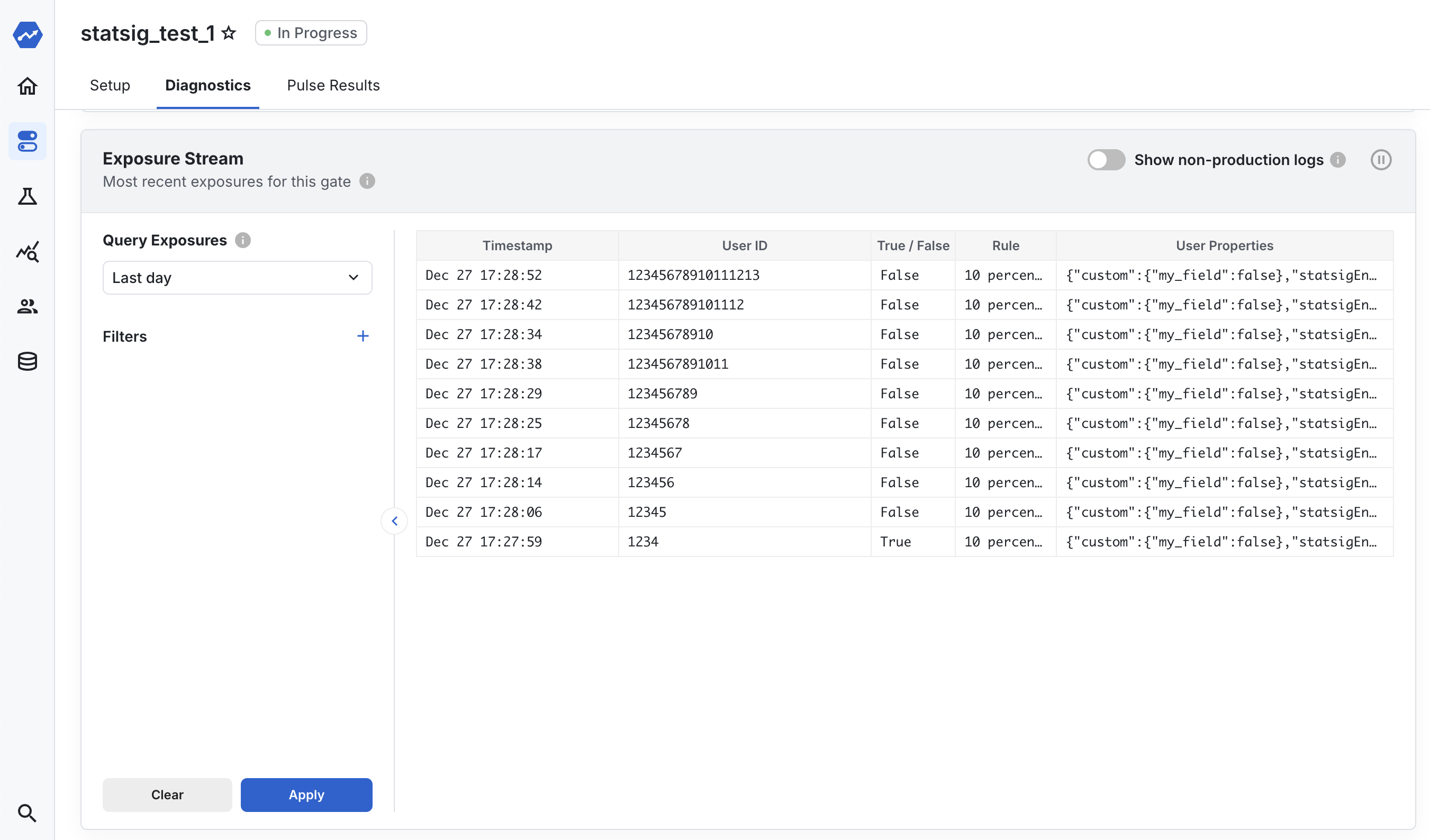Click the experiments beaker icon in sidebar
Screen dimensions: 1430x840
click(x=27, y=196)
